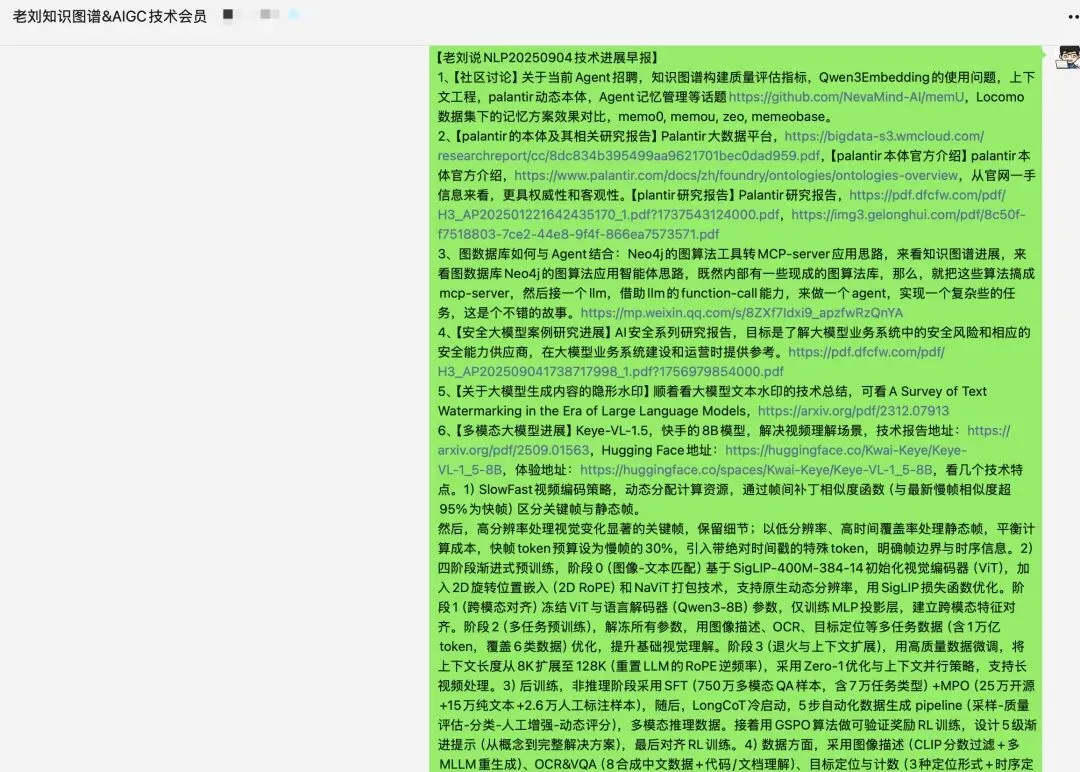Open the huggingface.co/spaces Keye-VL demo link

point(756,470)
